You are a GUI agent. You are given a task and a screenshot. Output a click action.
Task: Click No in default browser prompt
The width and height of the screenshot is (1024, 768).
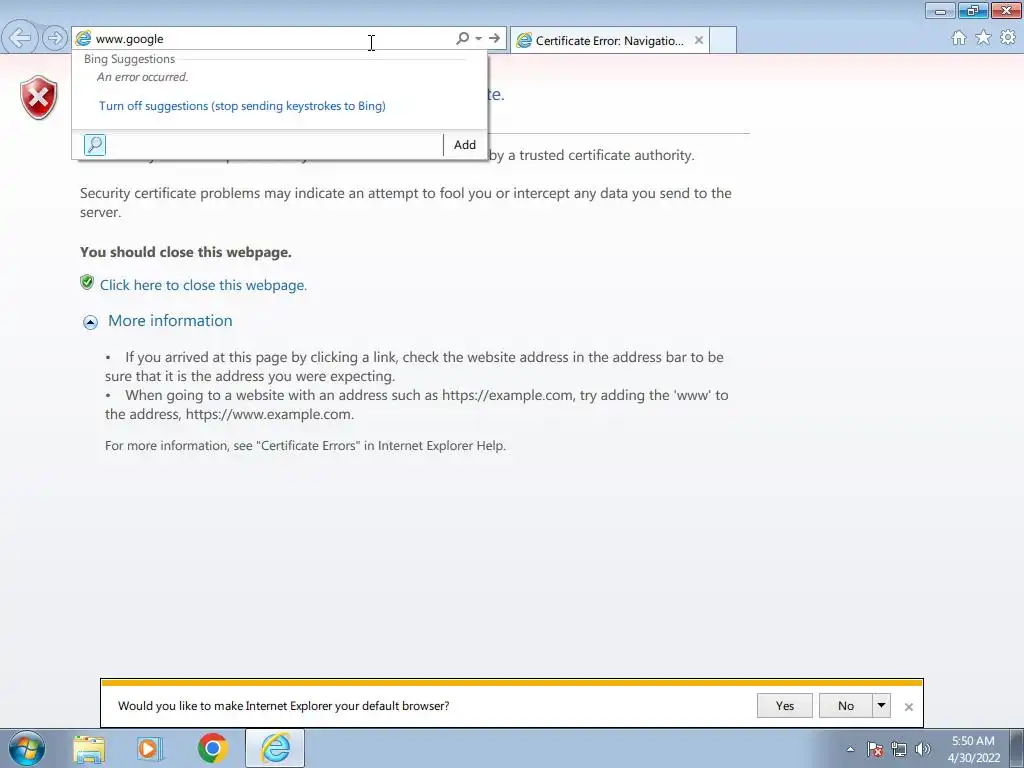coord(846,706)
